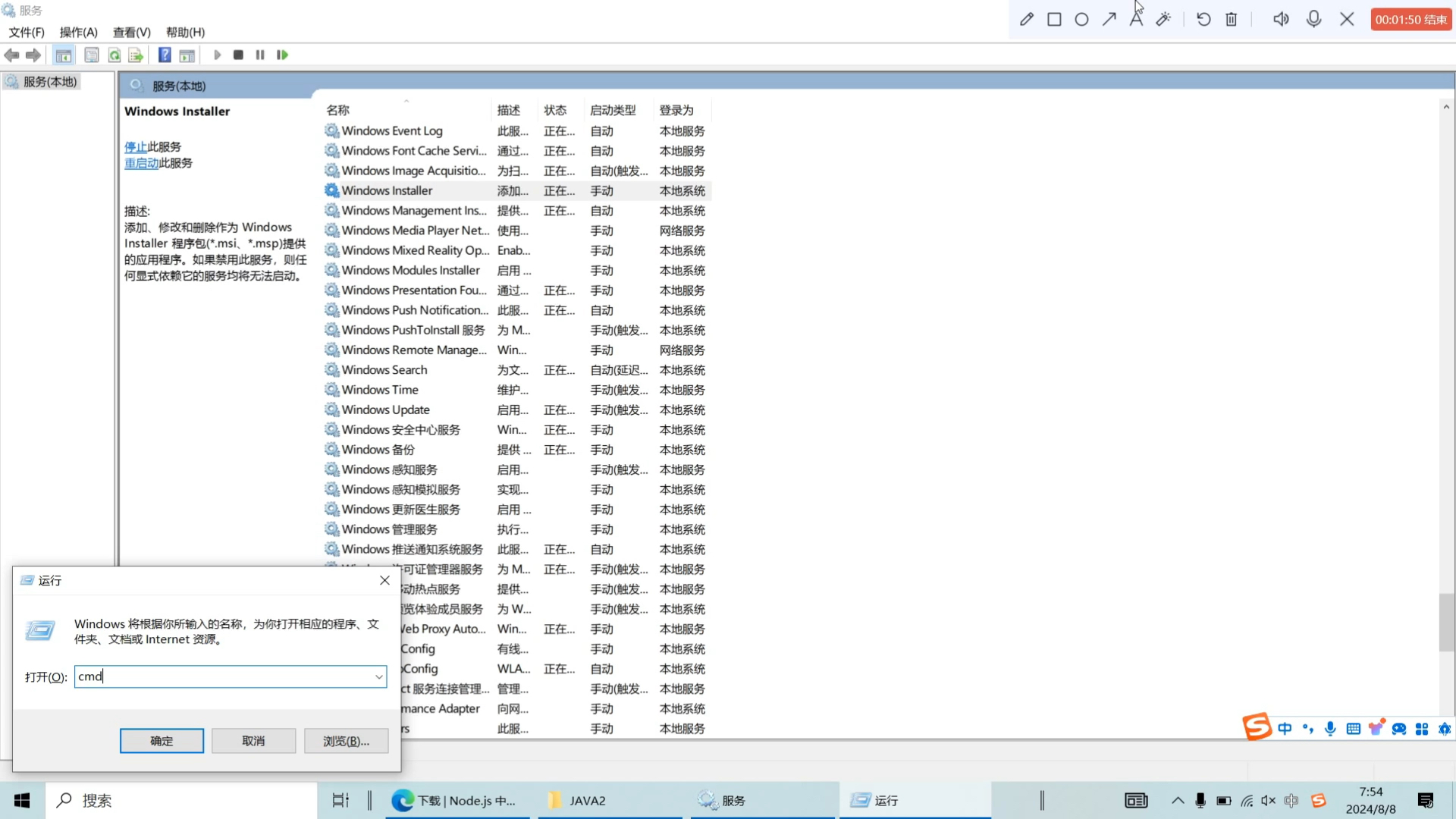Click the highlight/marker tool icon
Viewport: 1456px width, 819px height.
click(1163, 19)
